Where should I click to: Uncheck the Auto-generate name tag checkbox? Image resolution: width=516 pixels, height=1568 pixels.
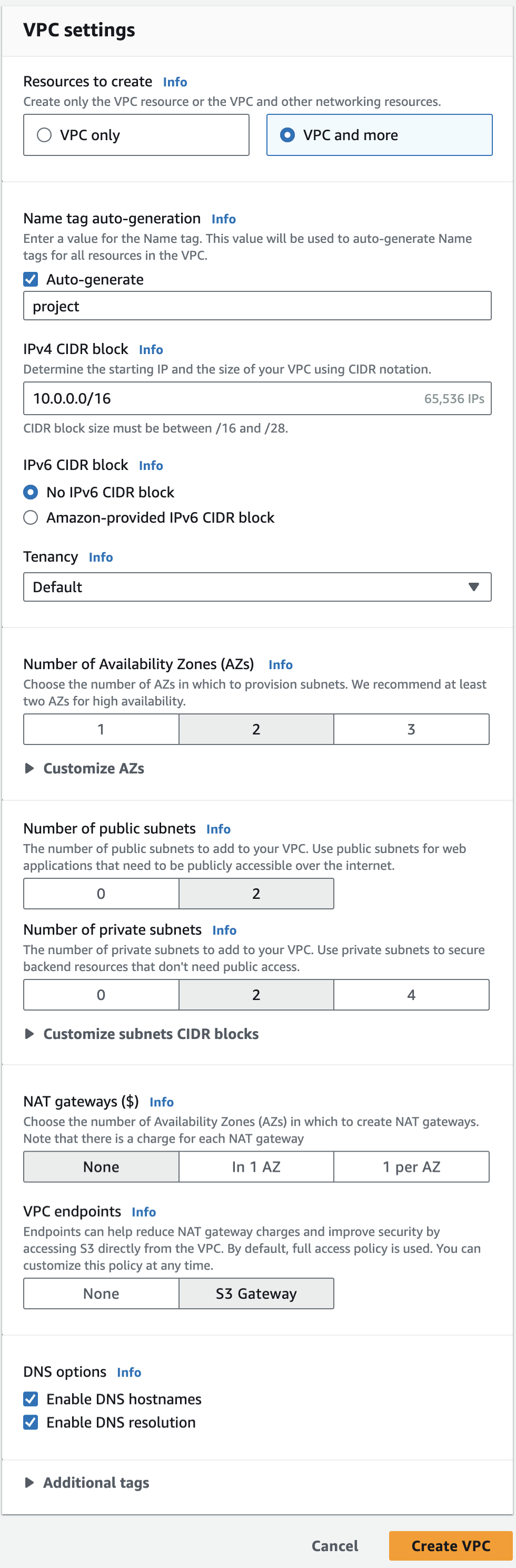[x=31, y=279]
